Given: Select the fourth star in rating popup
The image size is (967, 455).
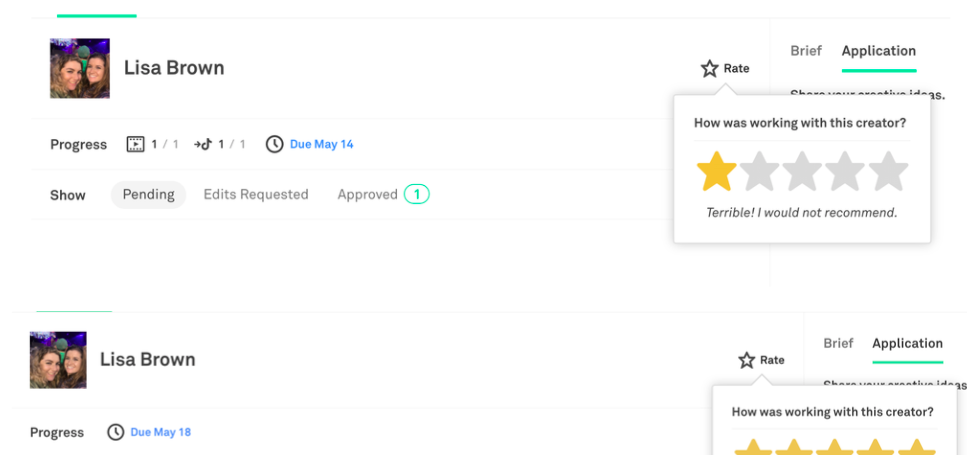Looking at the screenshot, I should 845,172.
